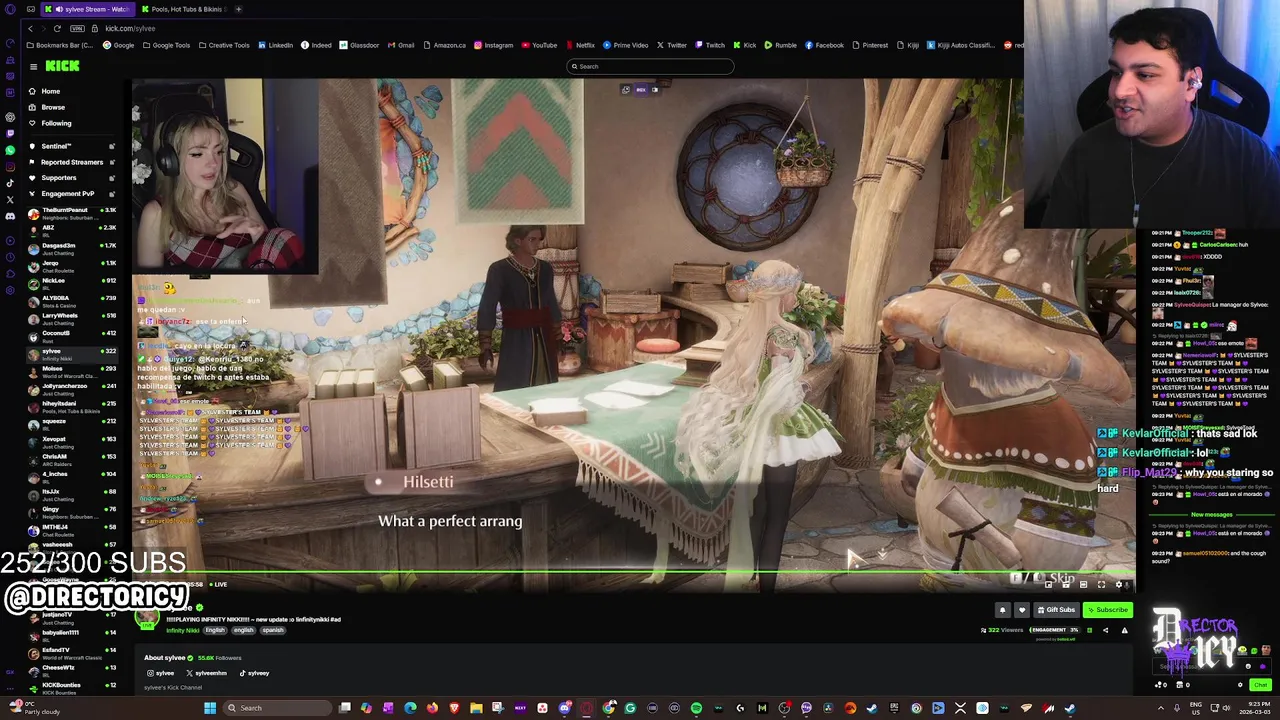Focus the Kick search field
This screenshot has width=1280, height=720.
(x=650, y=66)
